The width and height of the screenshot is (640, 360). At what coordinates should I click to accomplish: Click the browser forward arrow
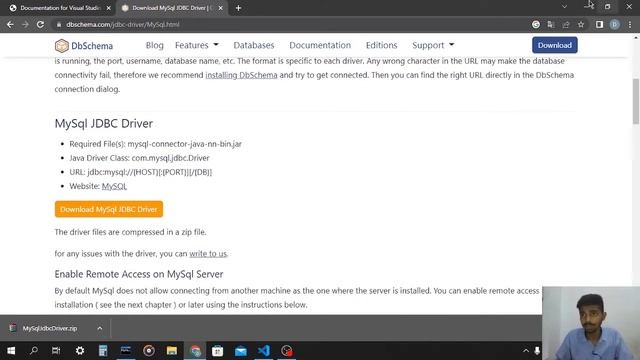[x=25, y=24]
